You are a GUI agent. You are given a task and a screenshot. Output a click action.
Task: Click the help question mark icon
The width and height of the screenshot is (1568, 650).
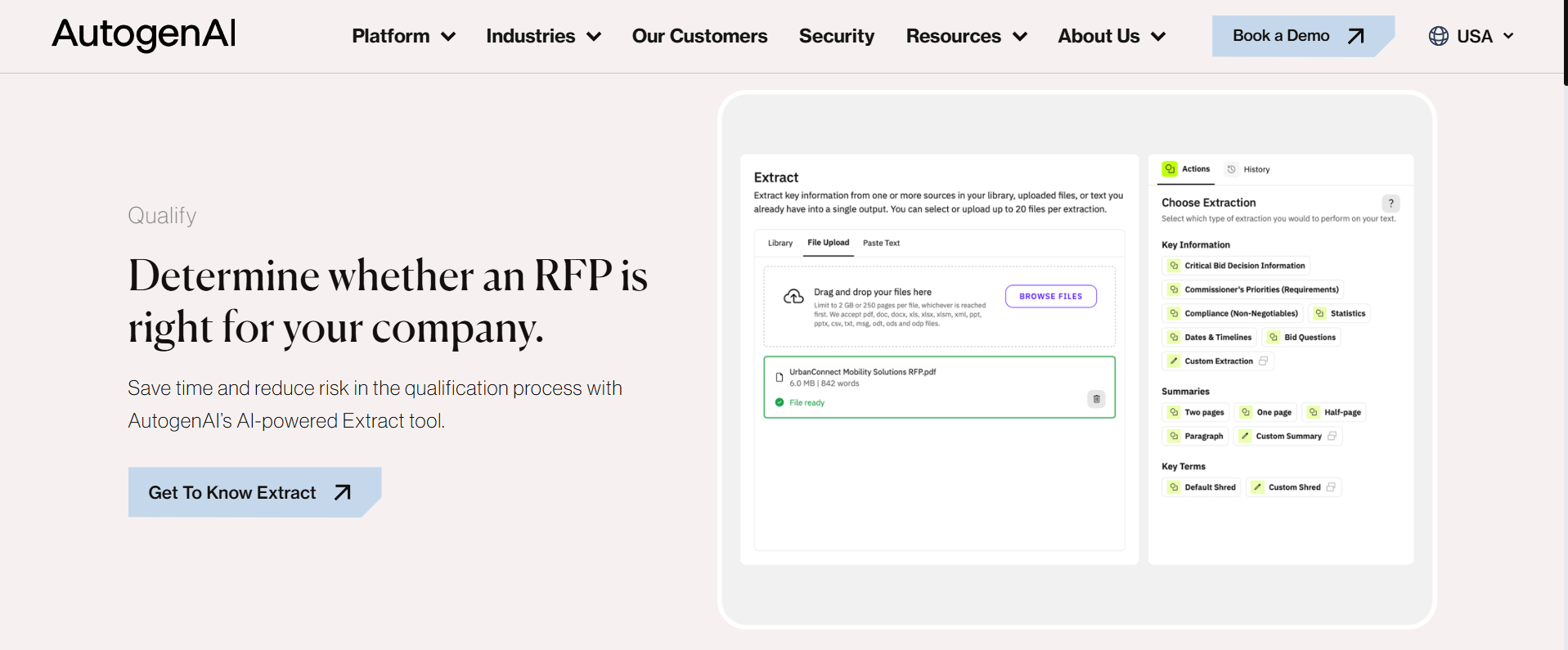tap(1391, 204)
